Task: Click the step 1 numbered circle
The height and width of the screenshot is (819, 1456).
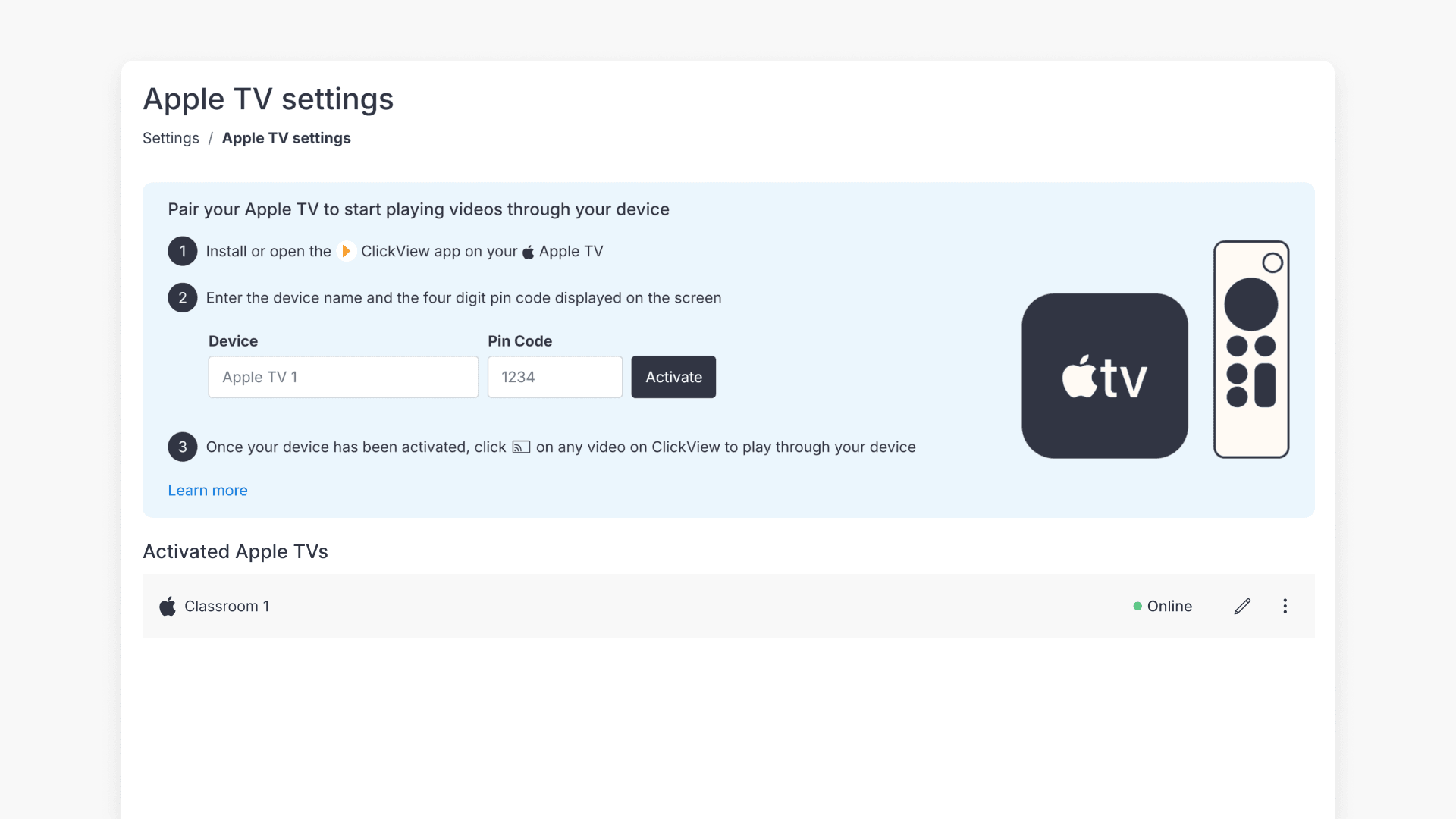Action: [182, 251]
